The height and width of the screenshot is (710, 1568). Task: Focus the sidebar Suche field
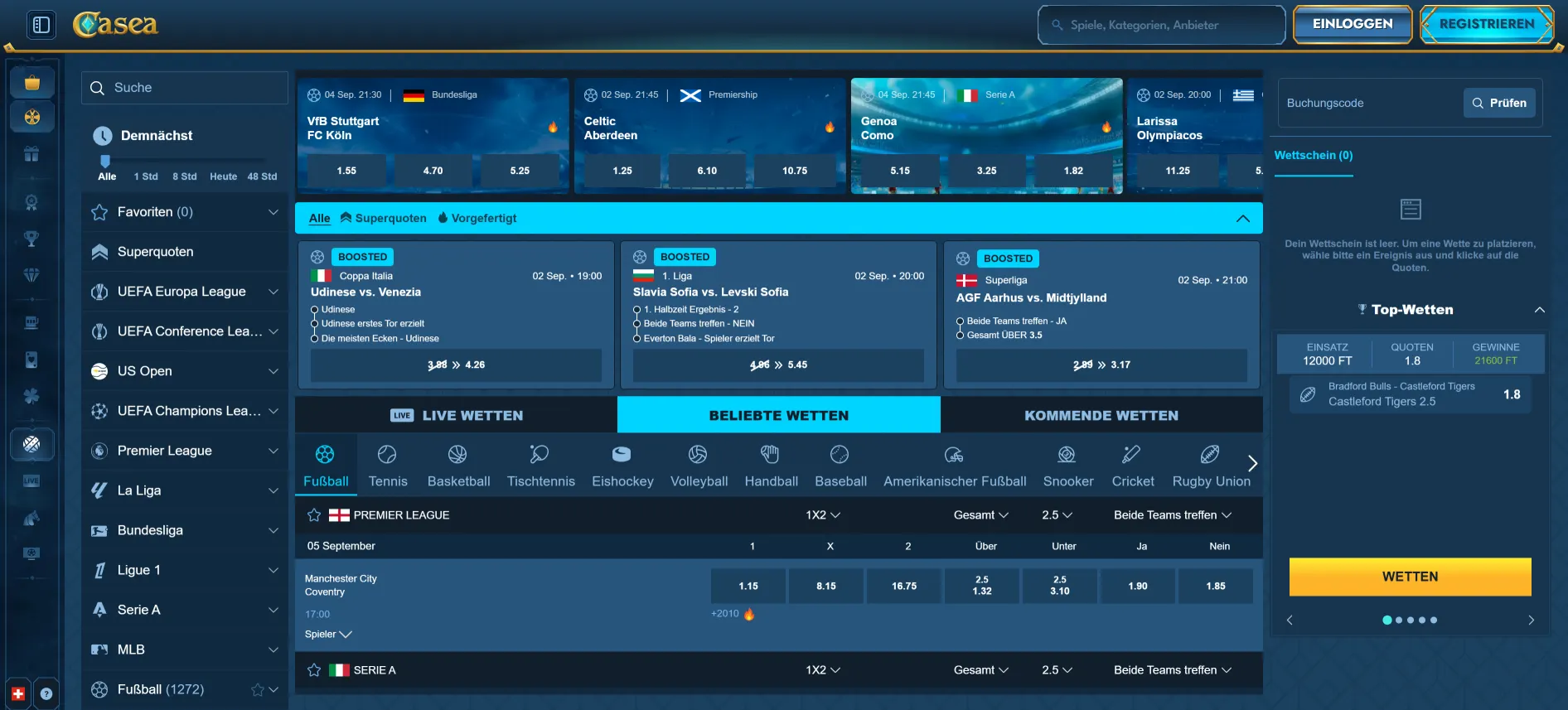click(x=185, y=88)
